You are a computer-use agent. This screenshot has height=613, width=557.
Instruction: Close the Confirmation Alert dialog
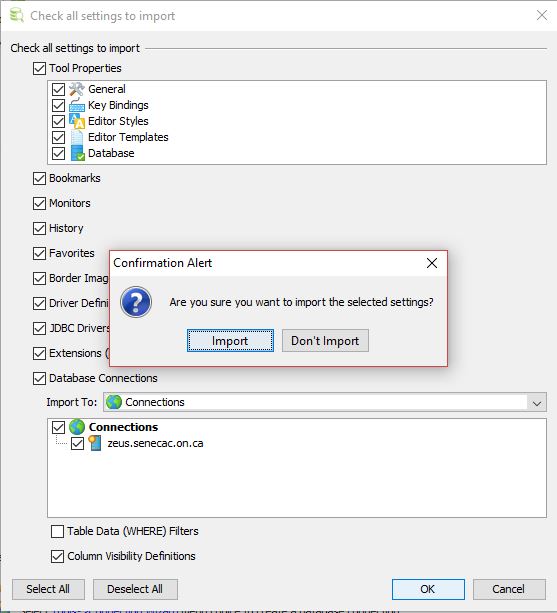point(432,263)
